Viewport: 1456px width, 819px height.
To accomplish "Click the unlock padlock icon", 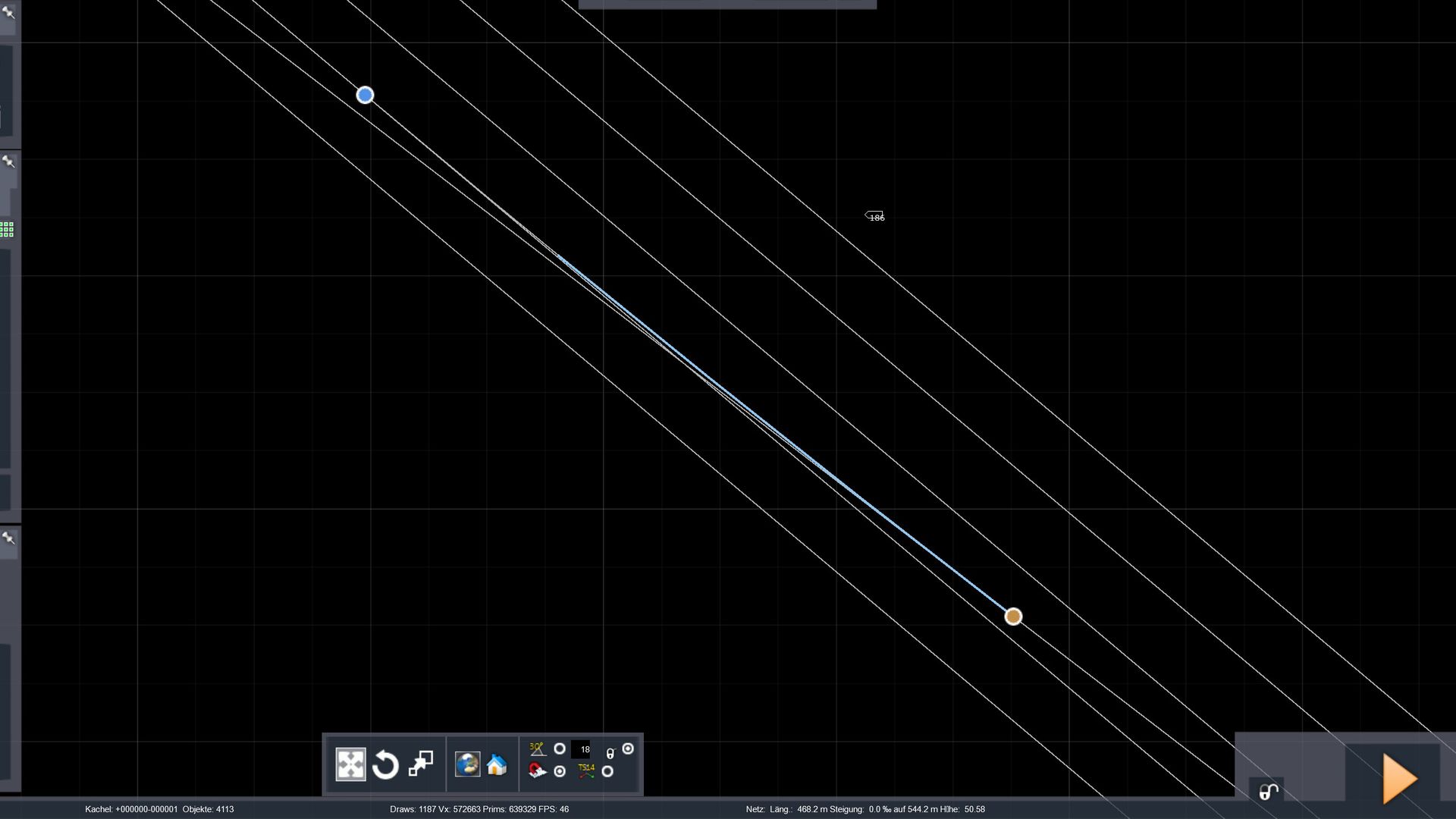I will tap(1269, 792).
